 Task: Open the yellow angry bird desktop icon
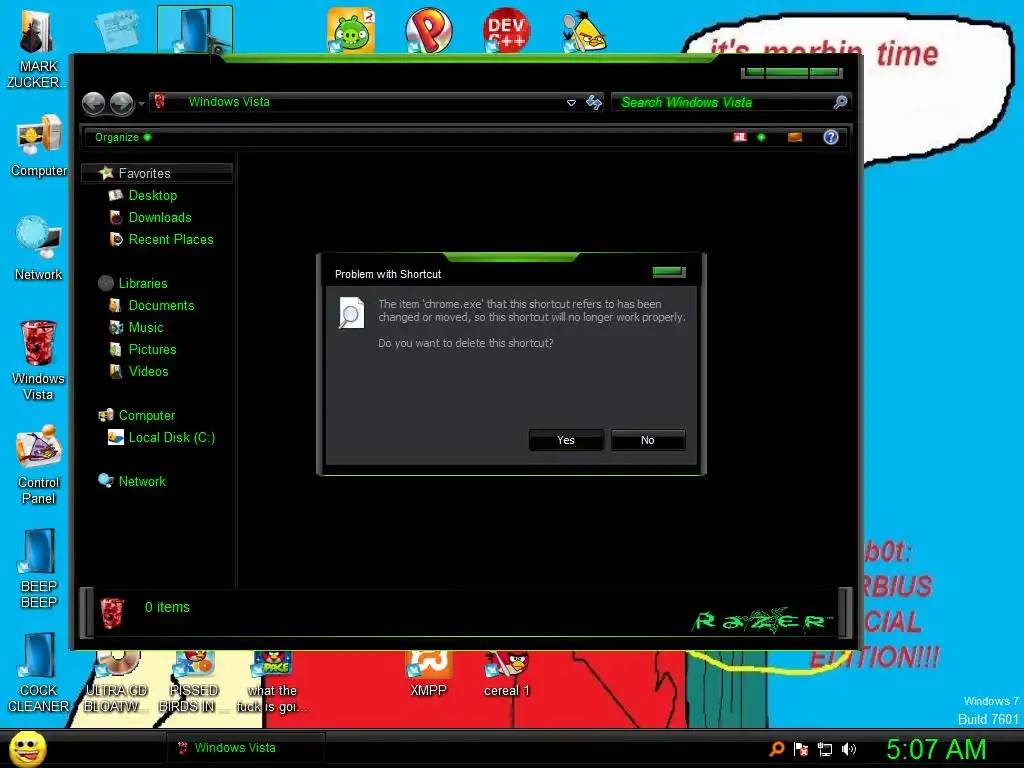click(584, 31)
